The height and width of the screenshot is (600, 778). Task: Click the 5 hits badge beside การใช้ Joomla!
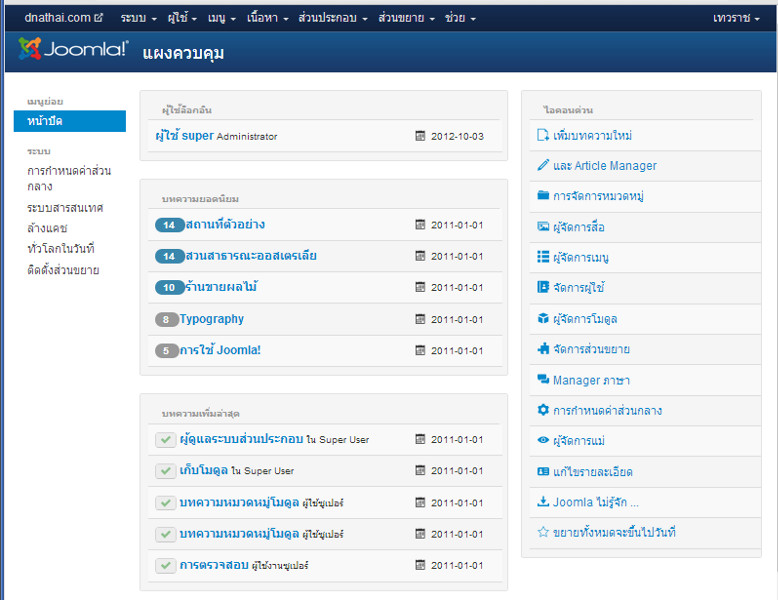click(166, 351)
